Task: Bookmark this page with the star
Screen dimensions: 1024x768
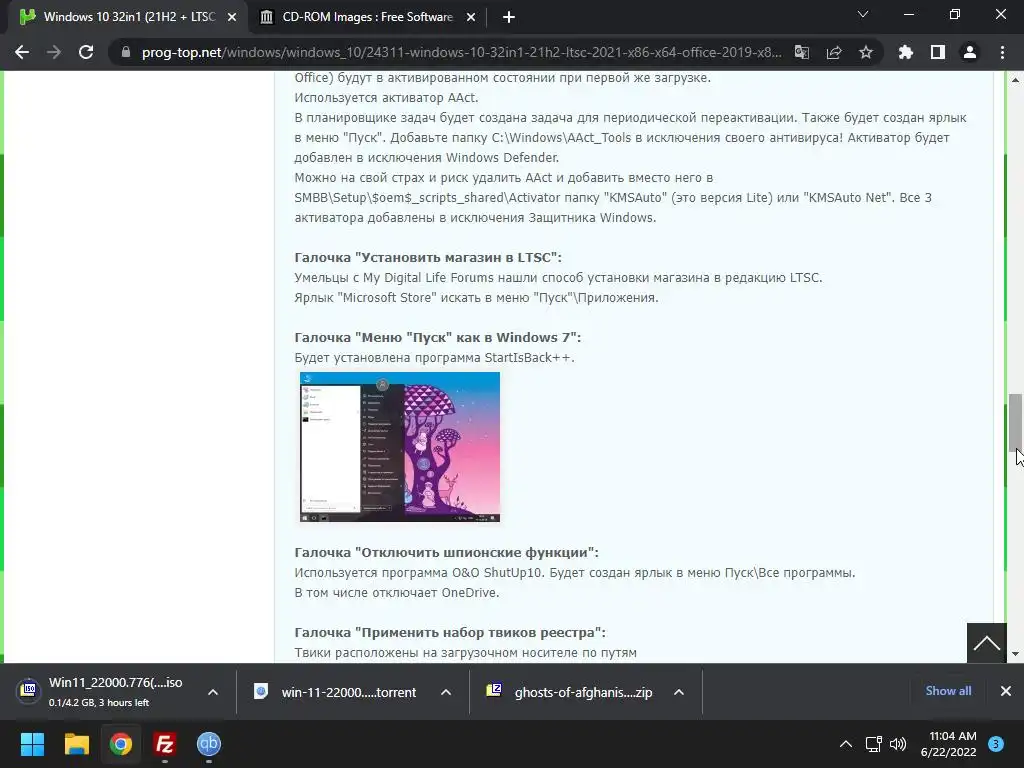Action: (x=865, y=52)
